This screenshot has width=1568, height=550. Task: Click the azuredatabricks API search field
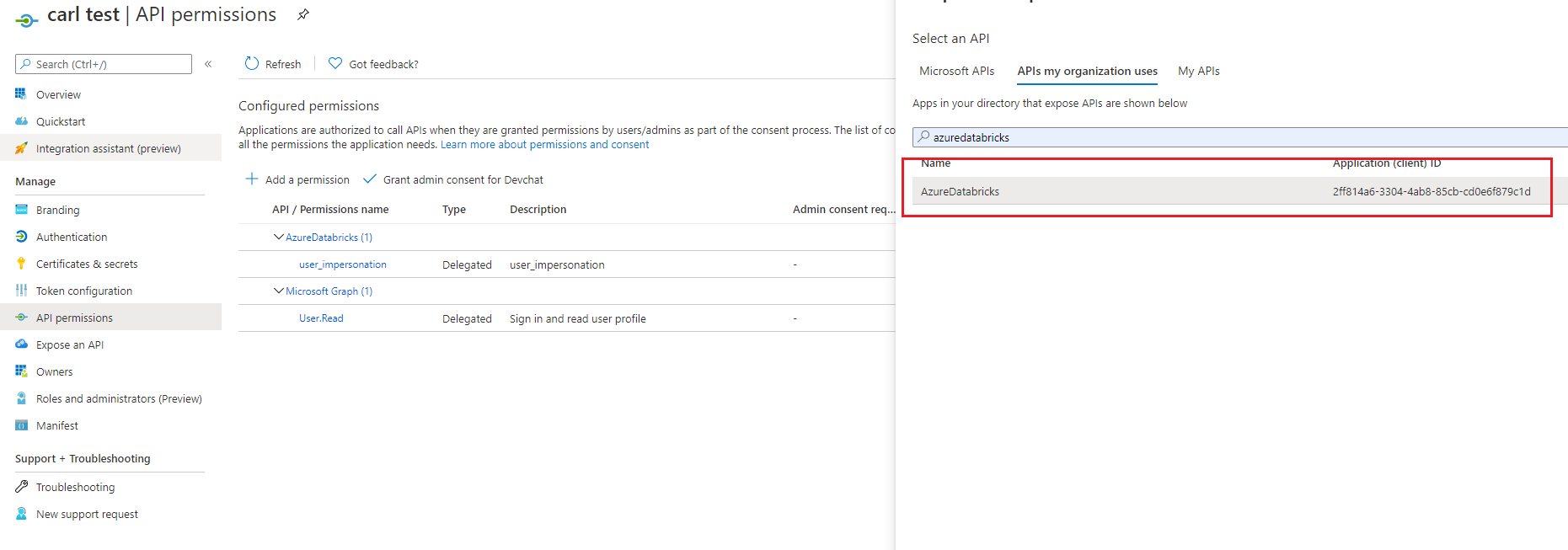pyautogui.click(x=1240, y=137)
